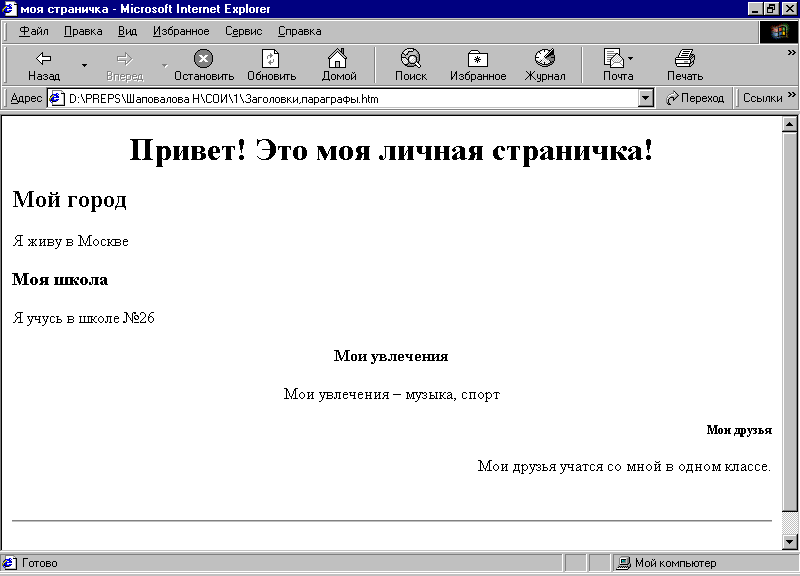This screenshot has width=800, height=576.
Task: Open the Файл menu
Action: pyautogui.click(x=34, y=32)
